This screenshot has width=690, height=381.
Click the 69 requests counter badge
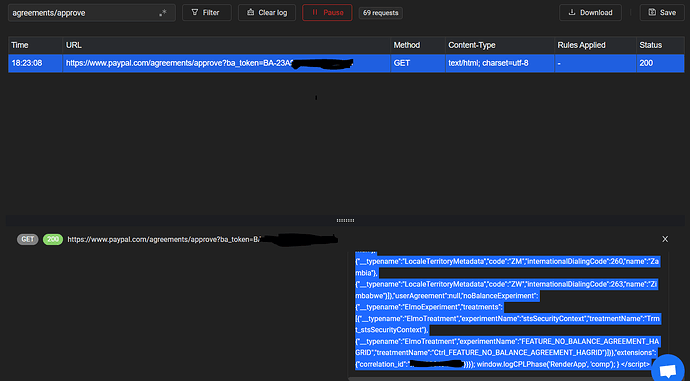click(x=380, y=13)
